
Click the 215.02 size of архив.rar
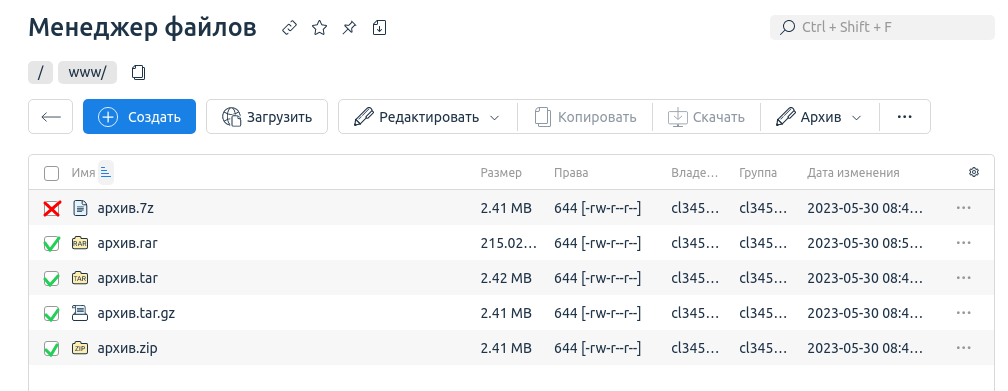tap(508, 243)
